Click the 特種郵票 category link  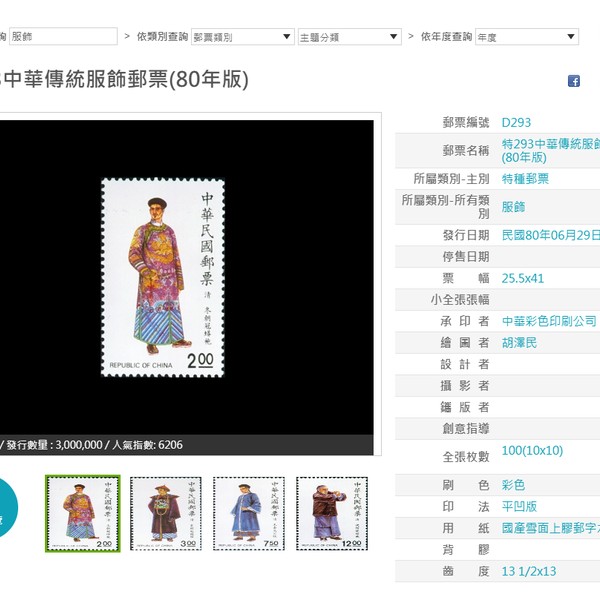coord(525,179)
